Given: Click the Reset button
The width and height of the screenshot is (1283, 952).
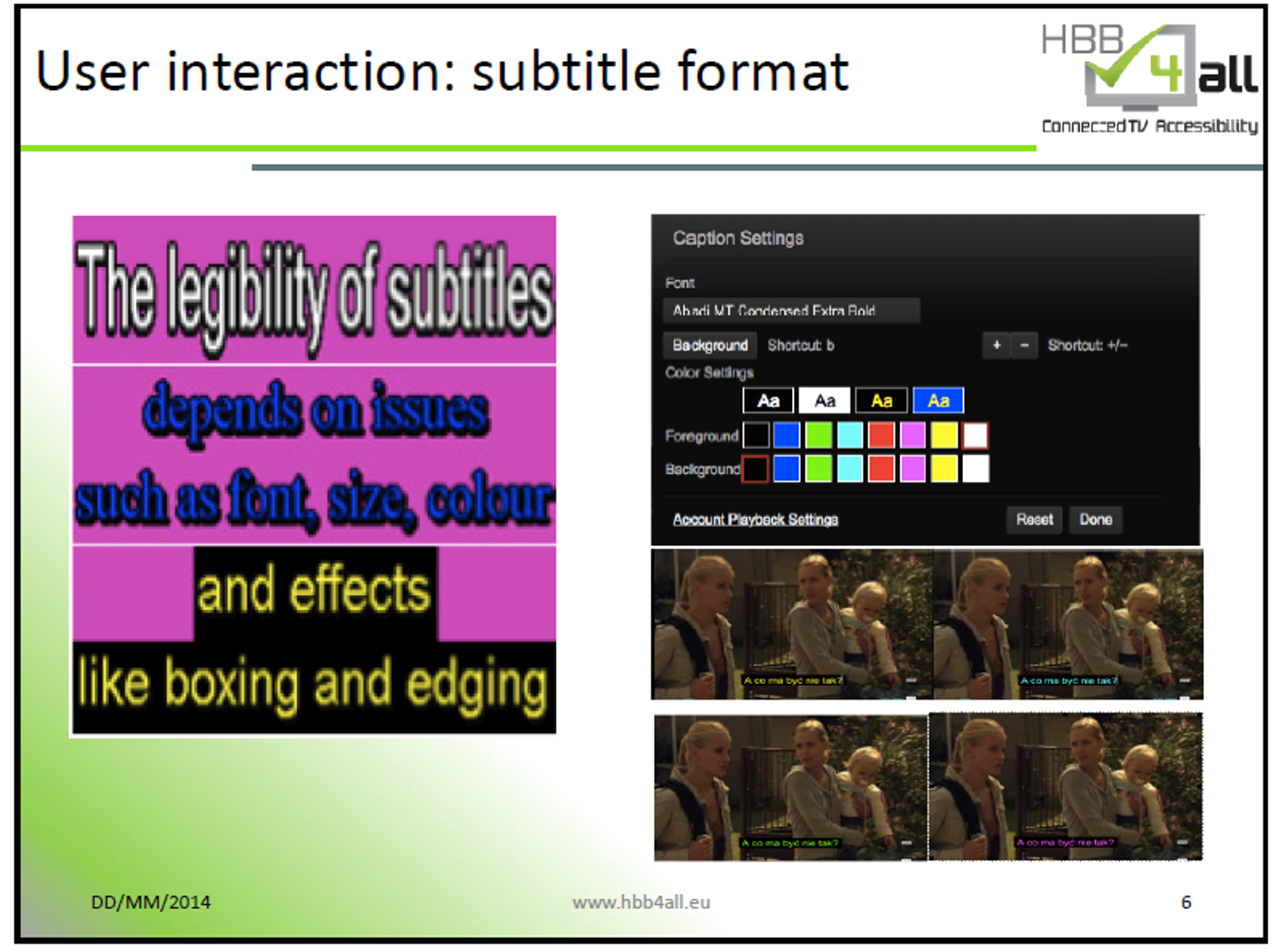Looking at the screenshot, I should click(x=1034, y=519).
